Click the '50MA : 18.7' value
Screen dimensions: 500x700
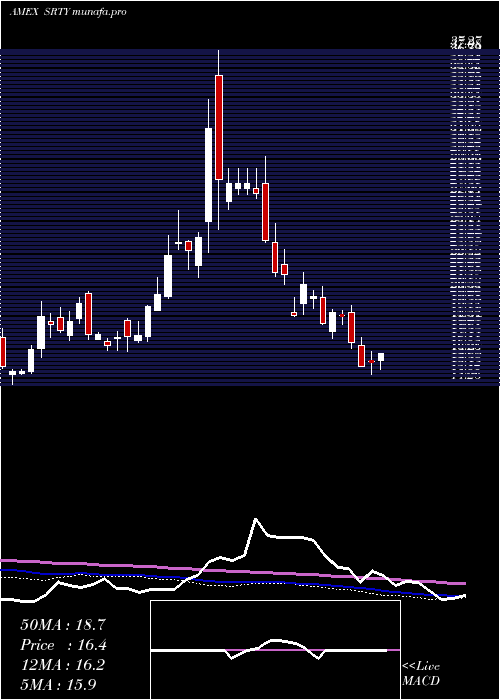[x=63, y=625]
